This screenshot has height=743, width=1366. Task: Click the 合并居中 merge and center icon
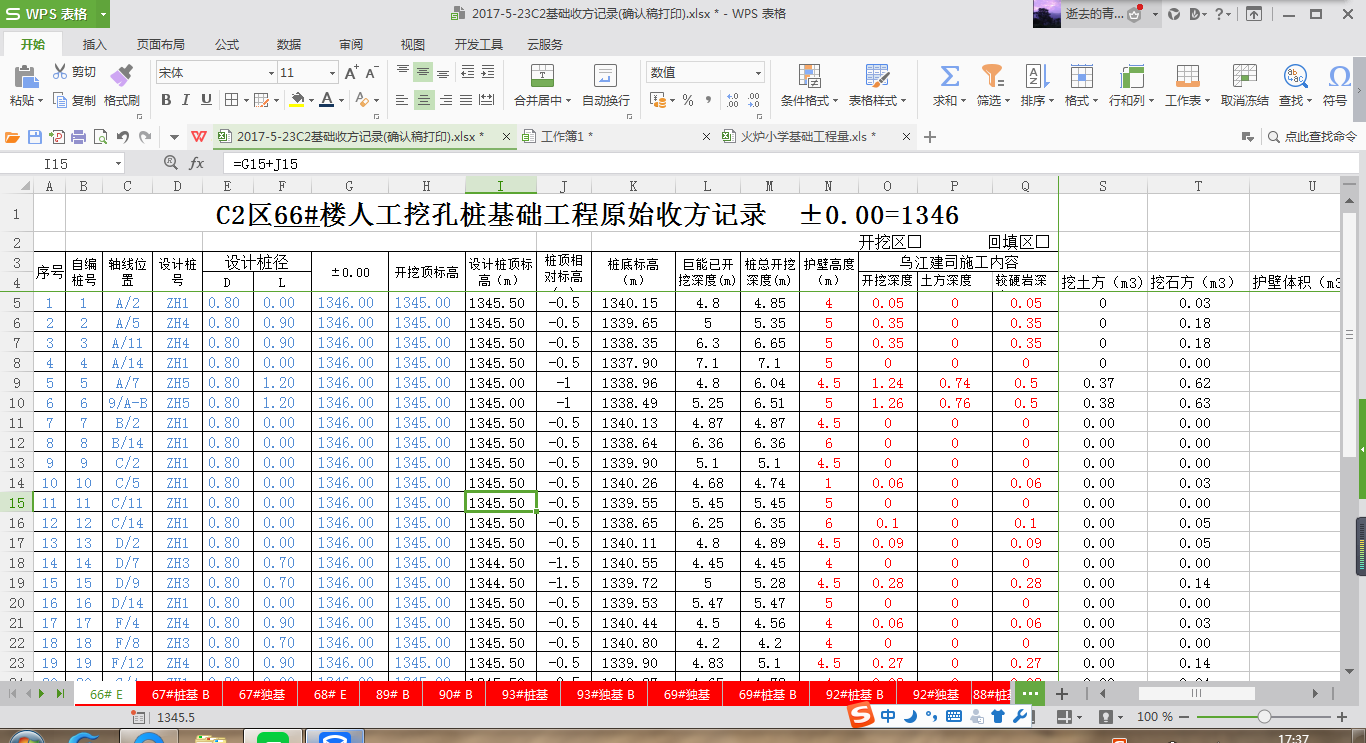click(542, 76)
